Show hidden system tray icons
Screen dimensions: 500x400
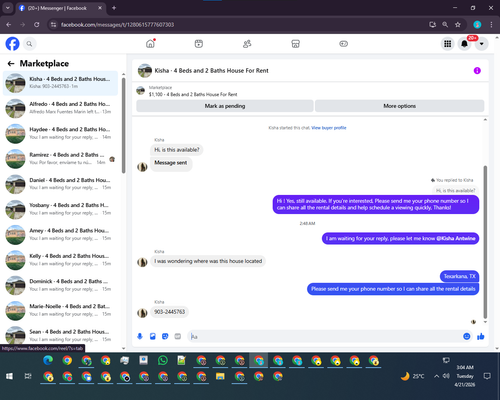tap(436, 376)
